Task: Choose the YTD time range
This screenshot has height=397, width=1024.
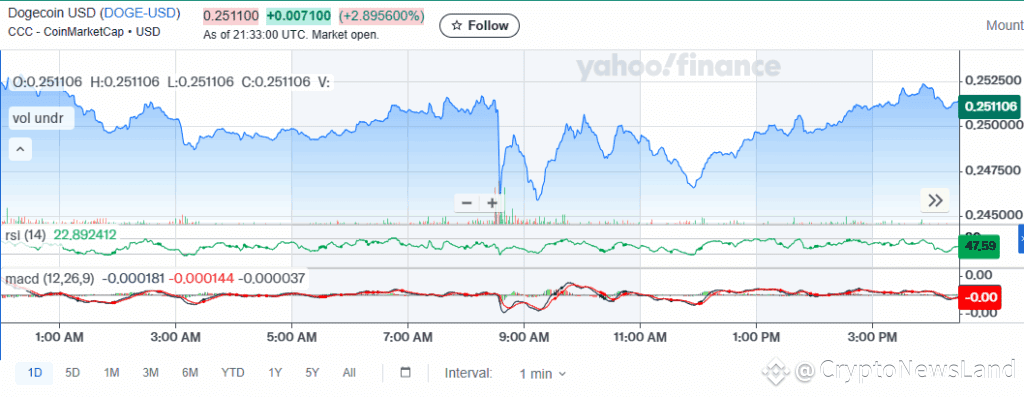Action: (232, 373)
